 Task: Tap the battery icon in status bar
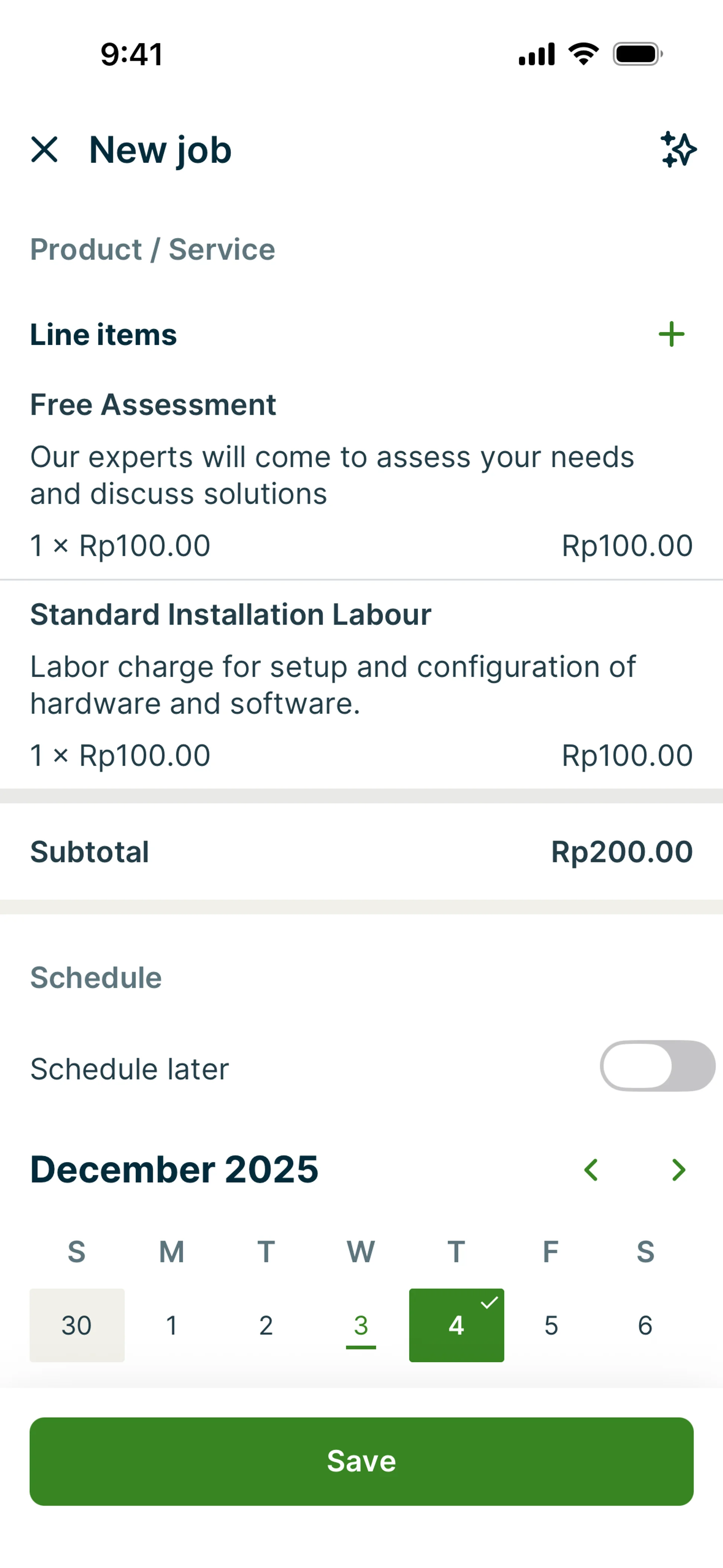637,54
